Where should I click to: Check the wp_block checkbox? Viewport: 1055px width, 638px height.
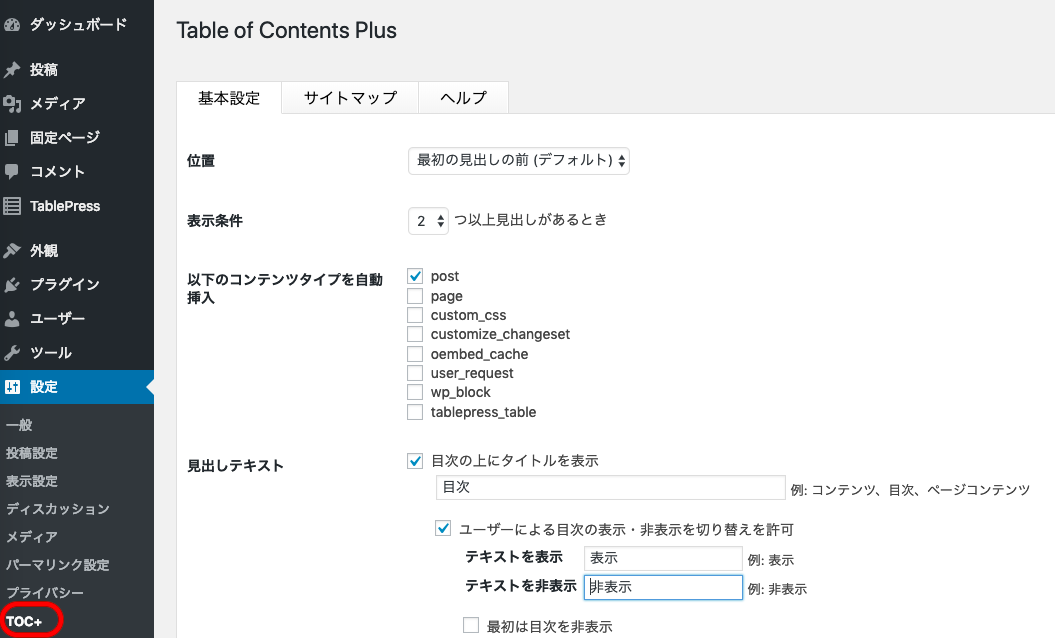tap(415, 392)
